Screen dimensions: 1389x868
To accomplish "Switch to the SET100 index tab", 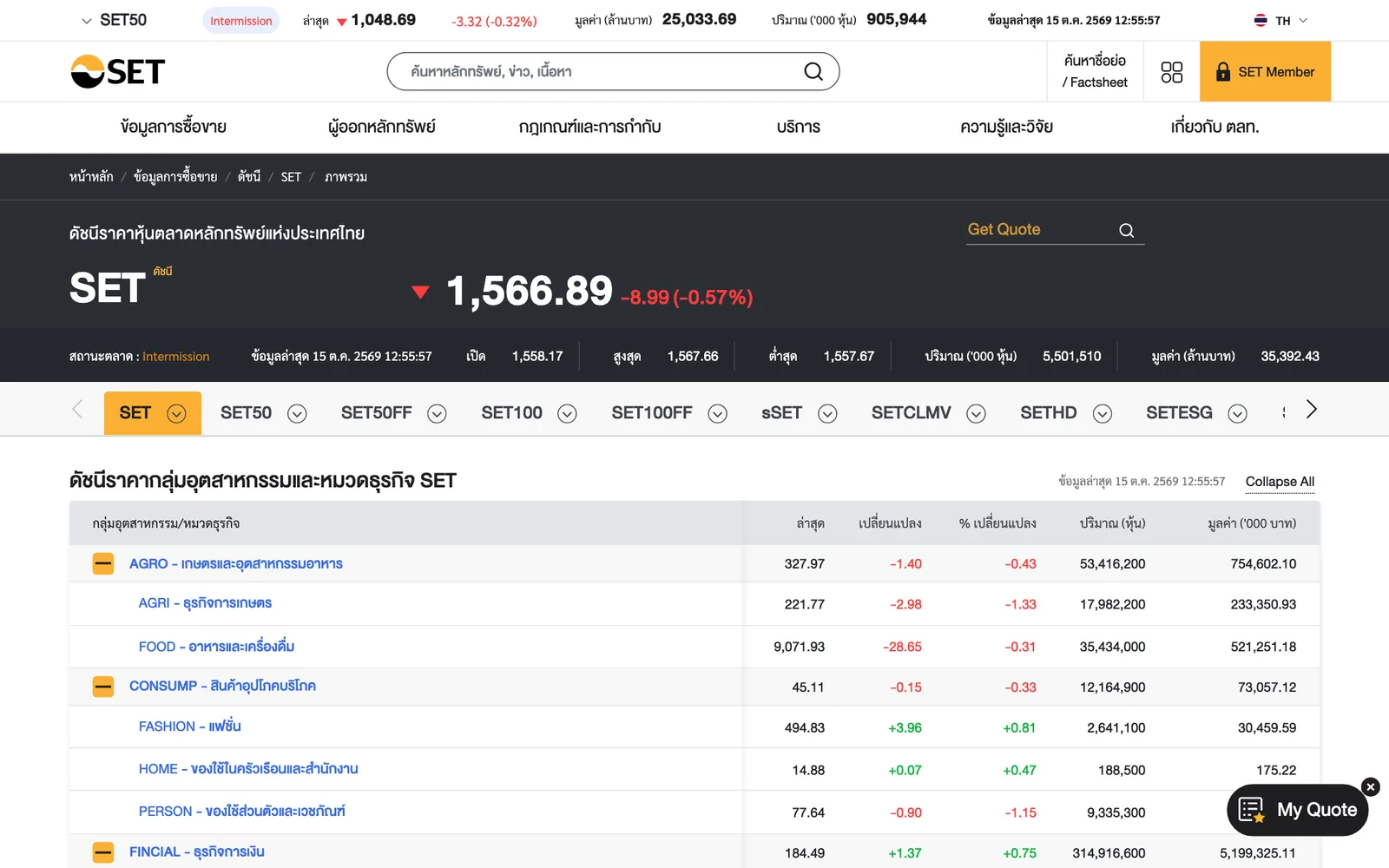I will (511, 413).
